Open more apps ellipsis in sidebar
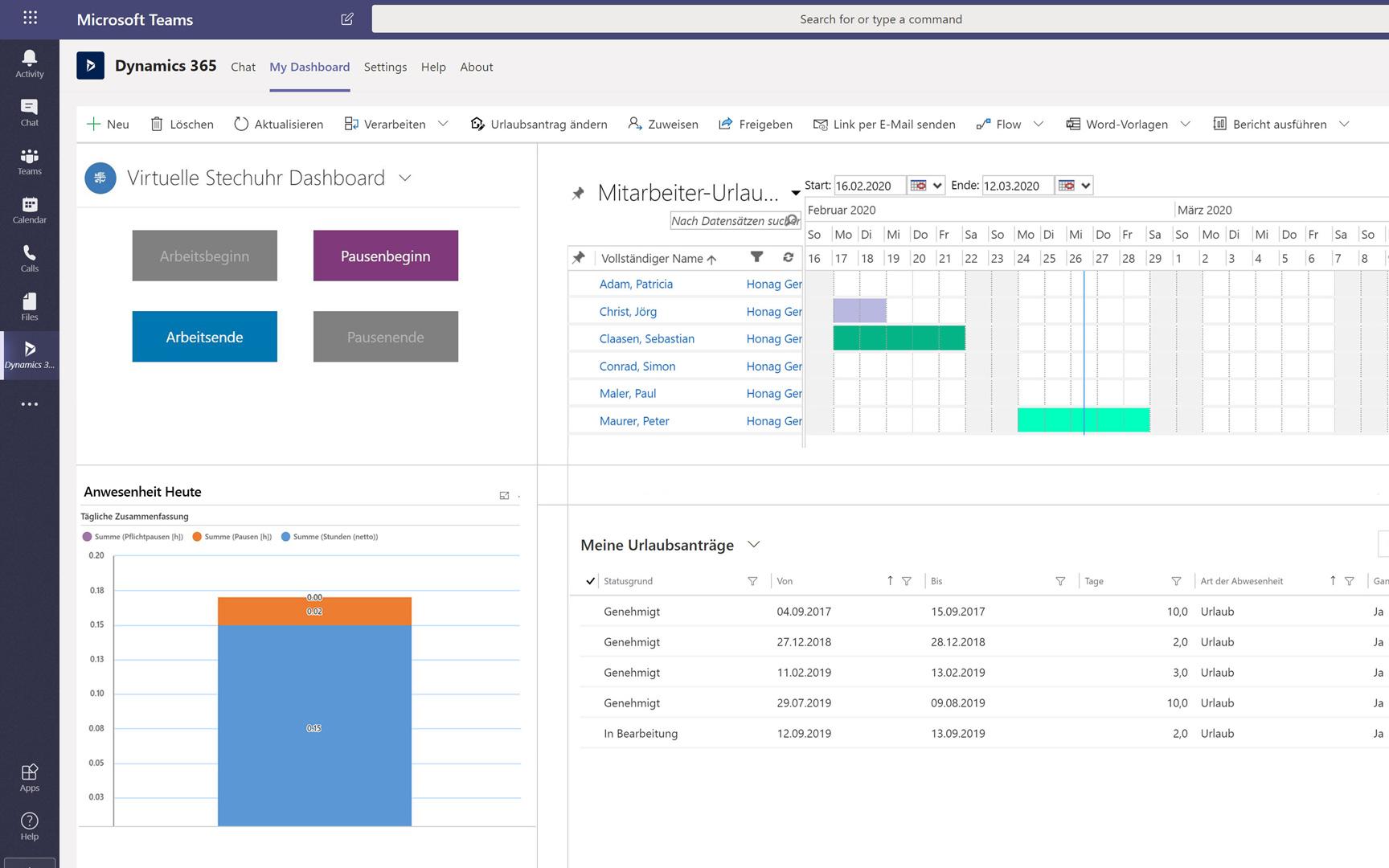The image size is (1389, 868). pyautogui.click(x=30, y=404)
